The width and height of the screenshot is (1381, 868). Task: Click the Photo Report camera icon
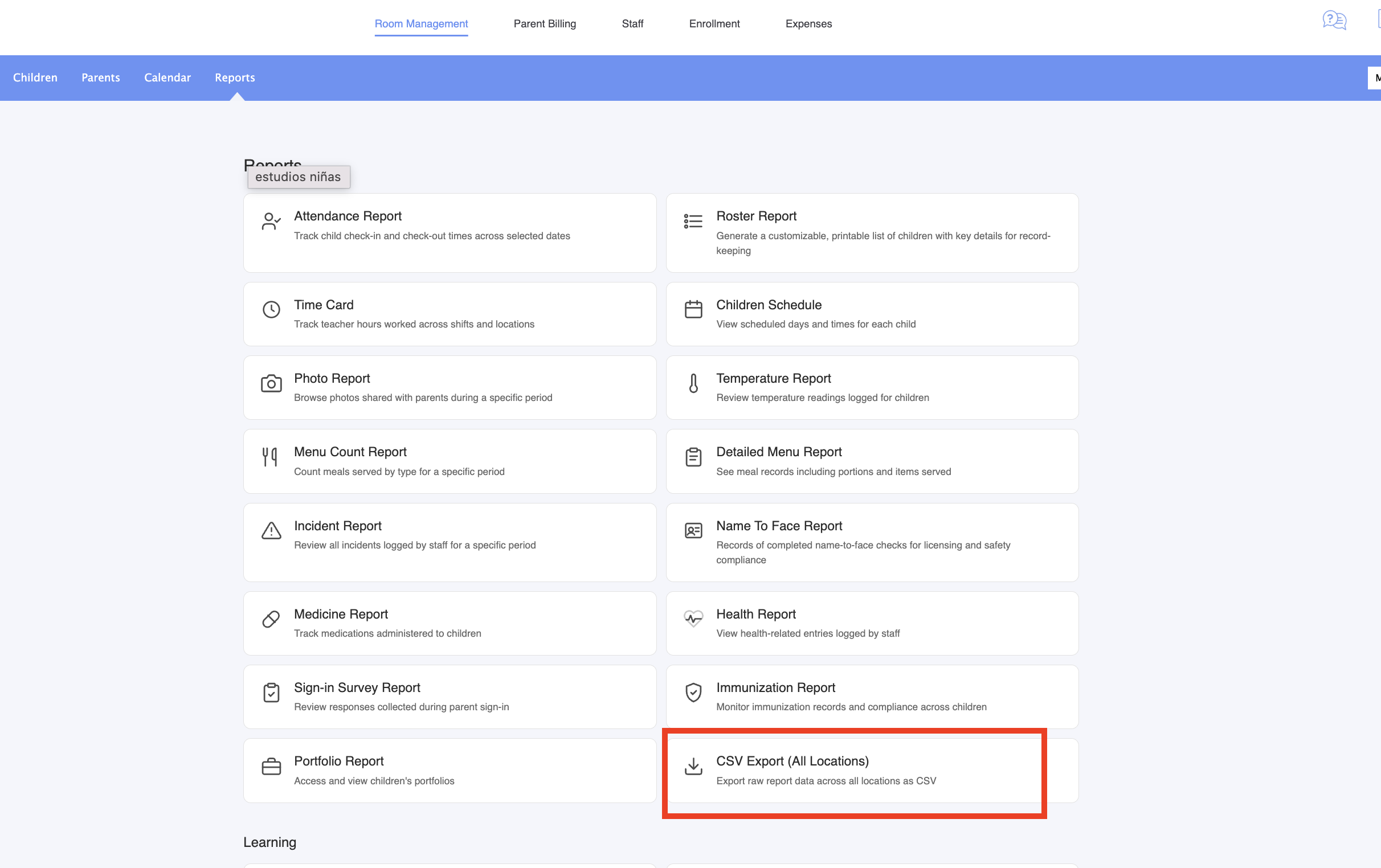click(271, 383)
